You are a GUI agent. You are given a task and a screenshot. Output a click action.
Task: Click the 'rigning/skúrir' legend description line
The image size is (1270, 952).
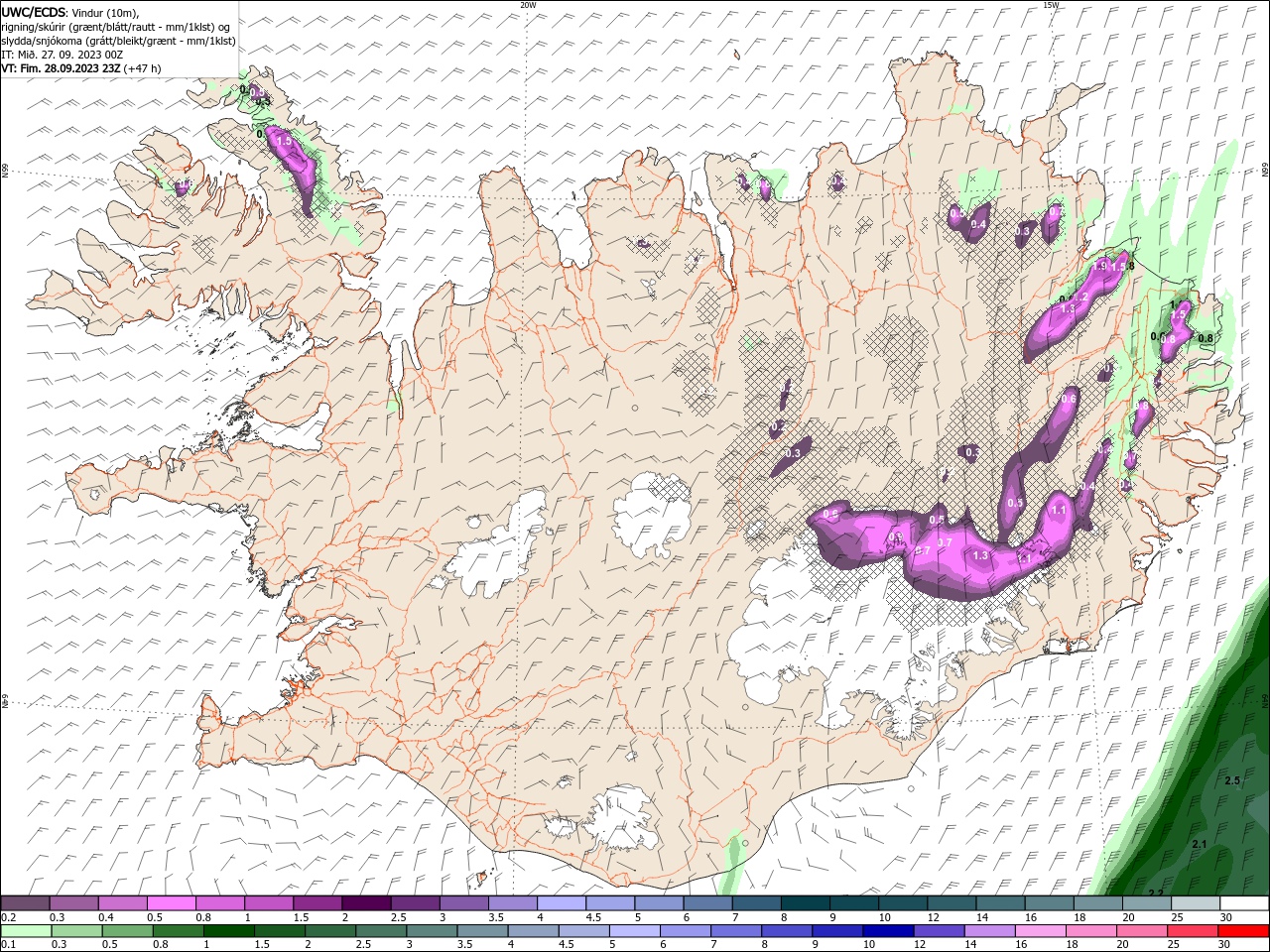pyautogui.click(x=116, y=27)
